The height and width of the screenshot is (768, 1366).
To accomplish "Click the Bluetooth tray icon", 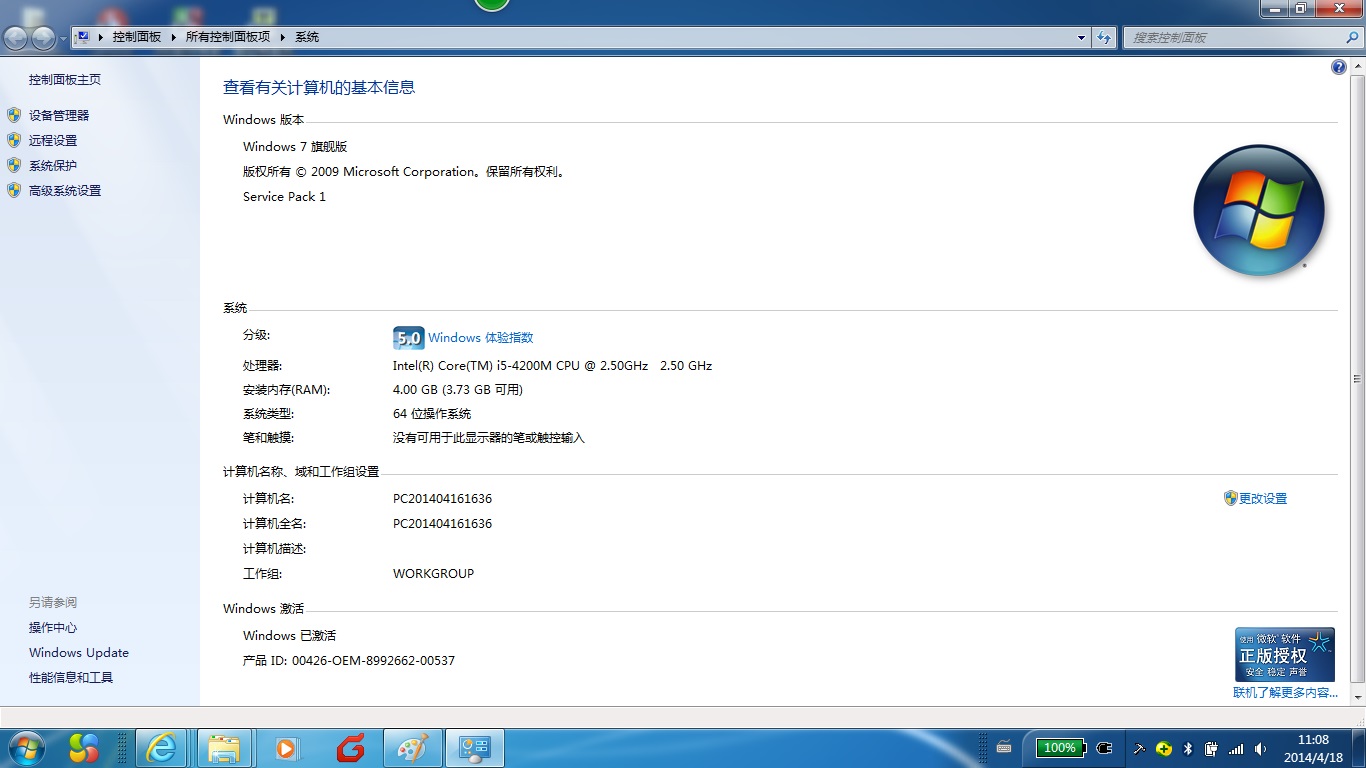I will coord(1188,748).
